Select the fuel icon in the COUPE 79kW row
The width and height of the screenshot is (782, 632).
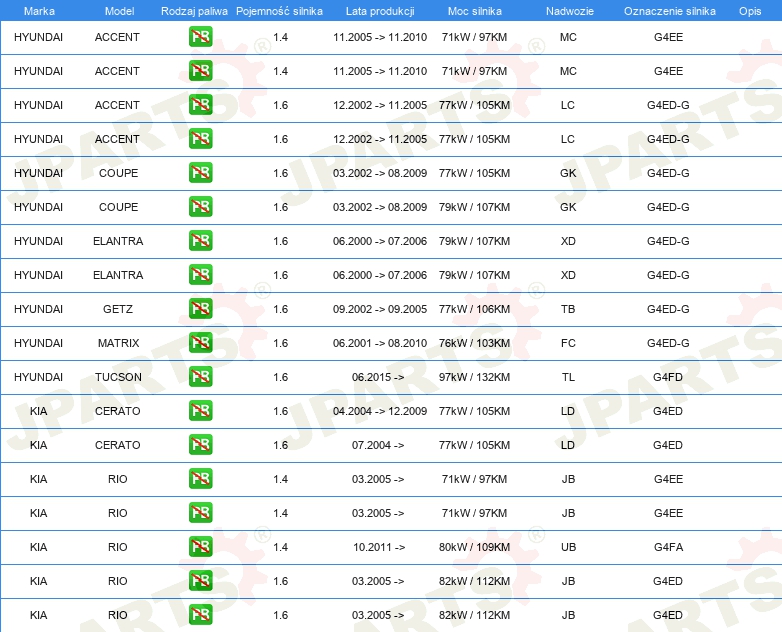point(200,207)
